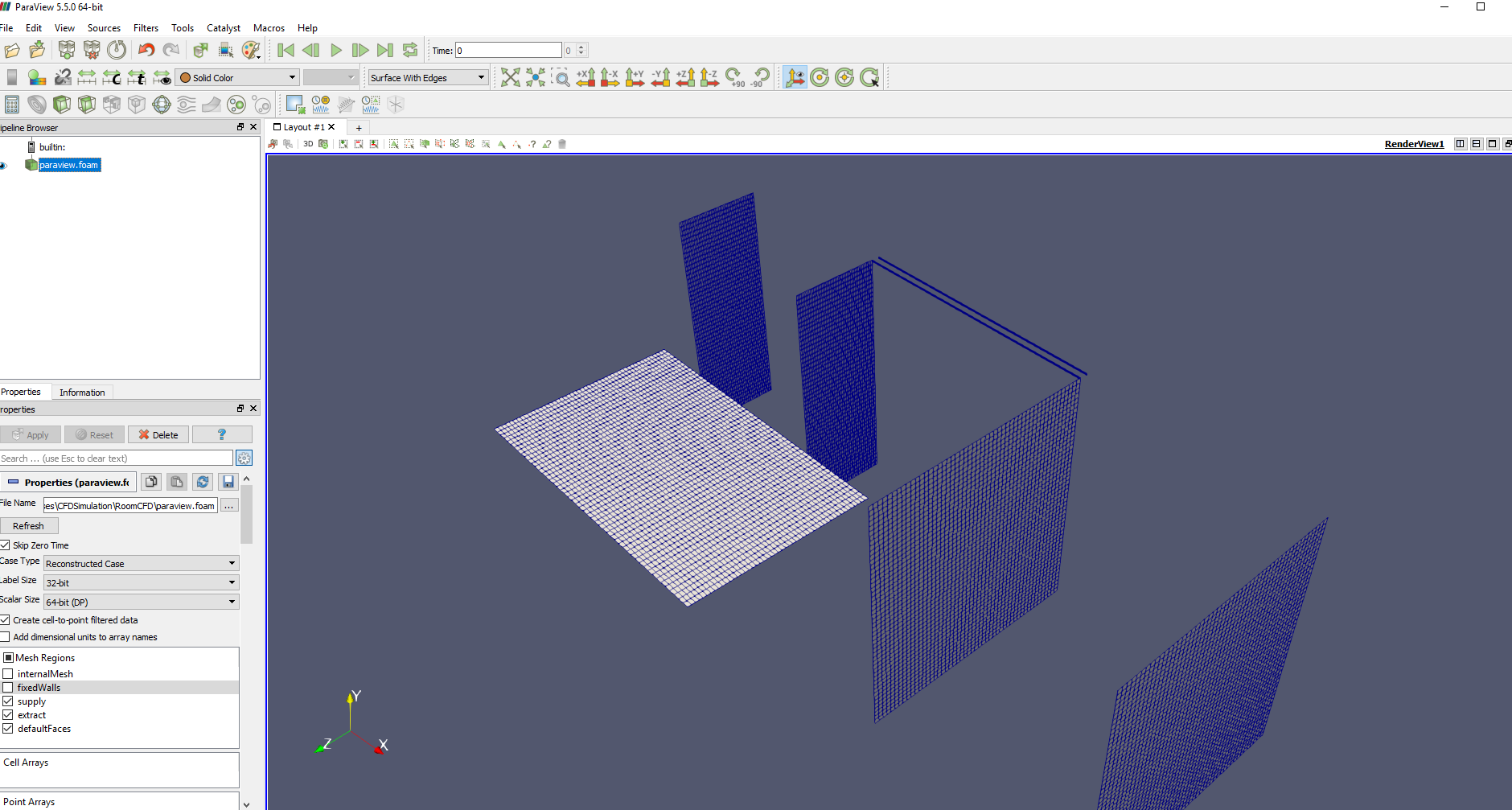Increment the time step spinner
Viewport: 1512px width, 810px height.
click(581, 47)
